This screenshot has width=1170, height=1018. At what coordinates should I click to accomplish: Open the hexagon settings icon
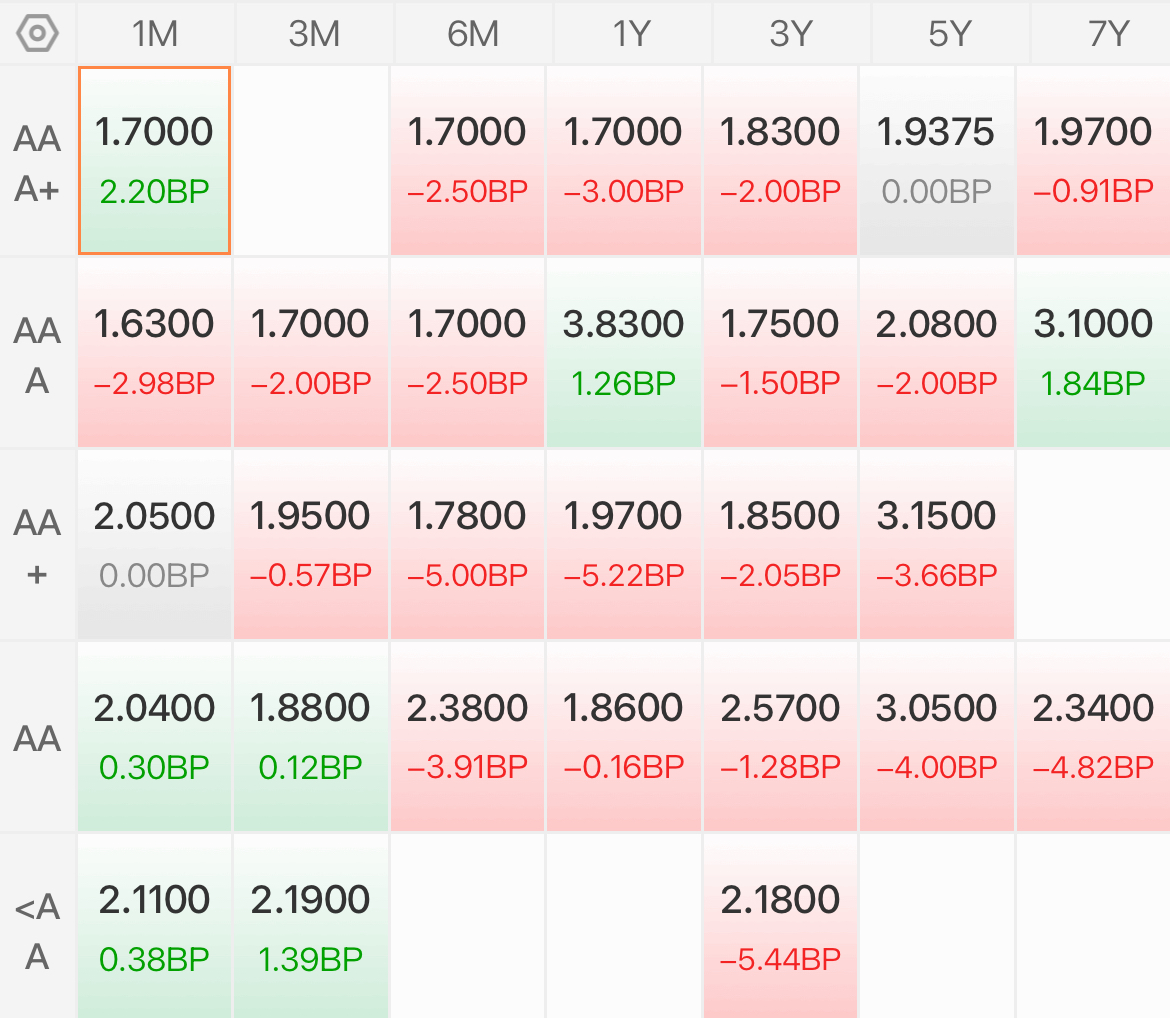pos(37,34)
